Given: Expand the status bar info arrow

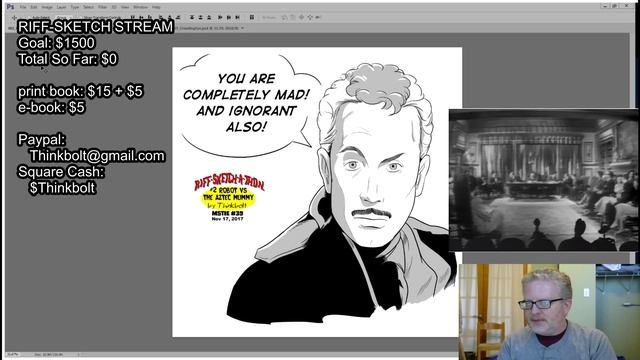Looking at the screenshot, I should pyautogui.click(x=78, y=355).
